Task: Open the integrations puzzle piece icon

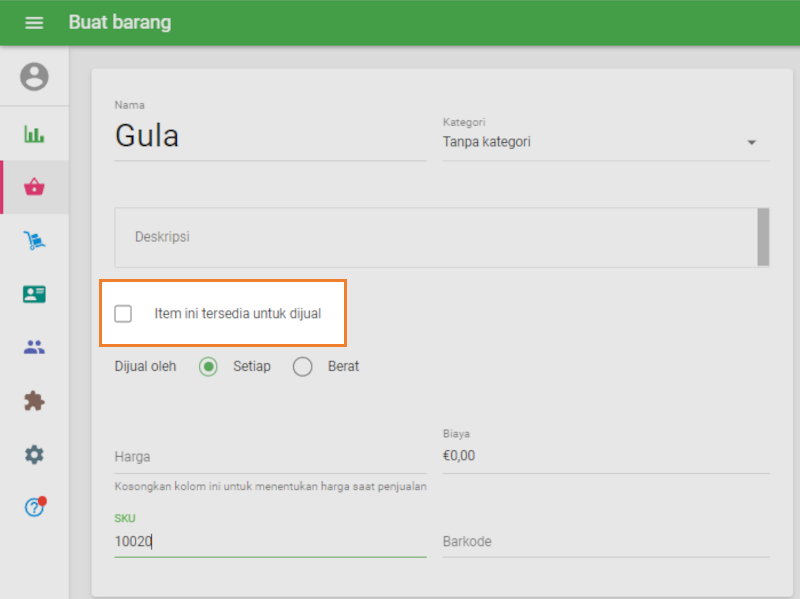Action: pos(34,401)
